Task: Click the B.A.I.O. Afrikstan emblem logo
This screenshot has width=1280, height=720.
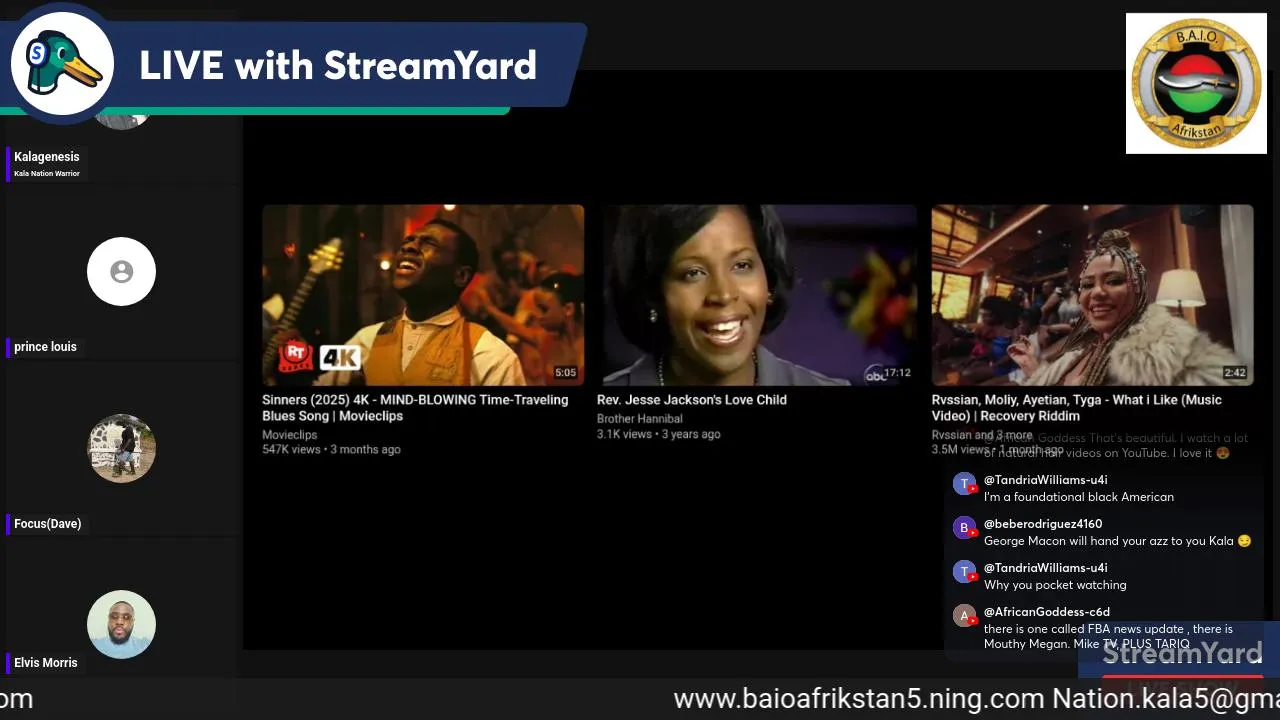Action: (x=1196, y=83)
